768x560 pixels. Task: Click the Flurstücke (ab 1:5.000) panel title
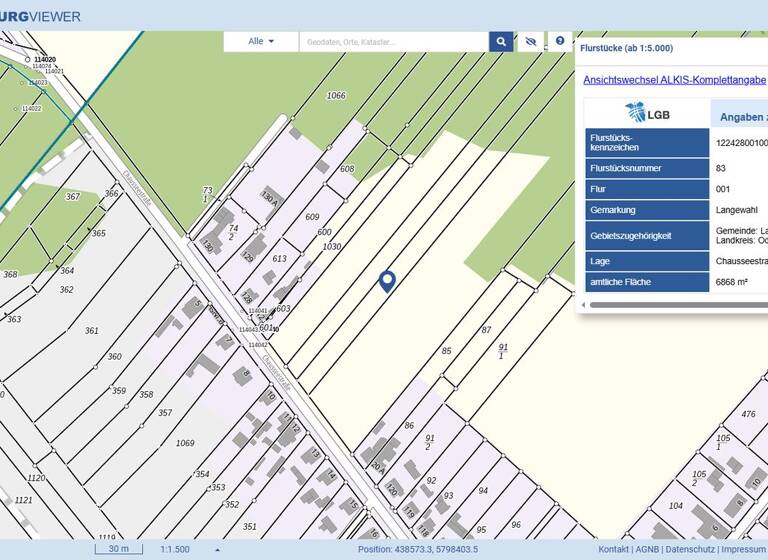coord(626,48)
